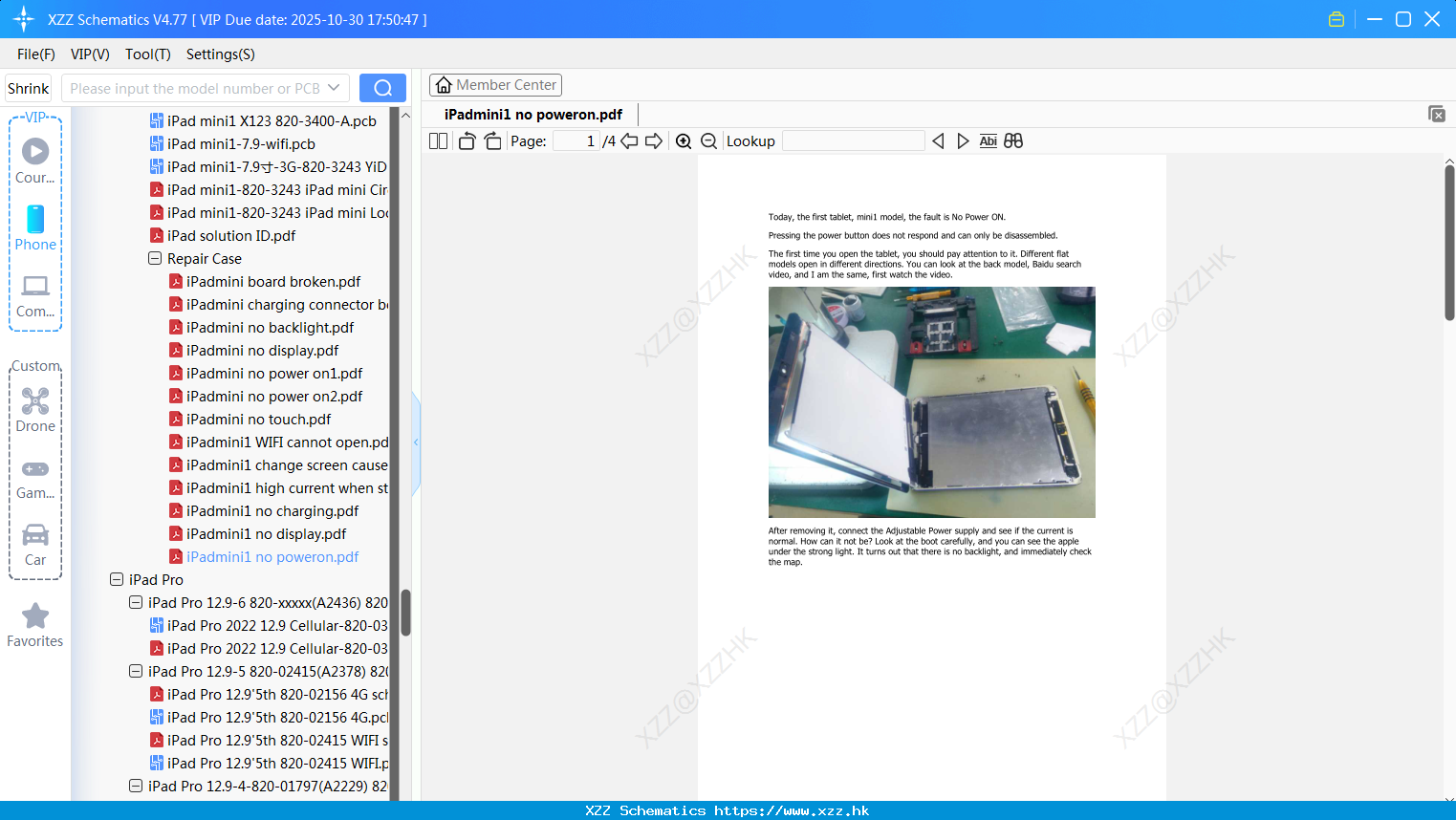This screenshot has width=1456, height=820.
Task: Toggle whole-word match Abi icon
Action: [x=989, y=141]
